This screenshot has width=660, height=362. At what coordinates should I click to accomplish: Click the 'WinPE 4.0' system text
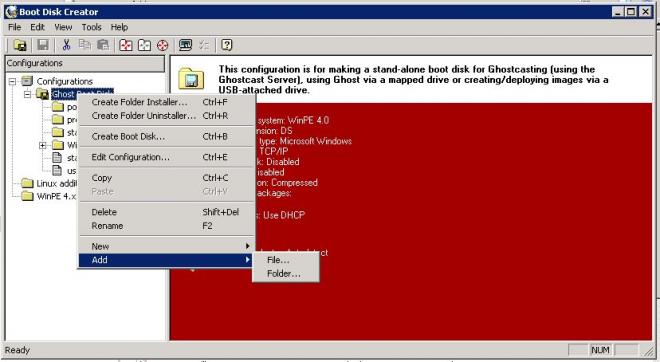click(308, 120)
